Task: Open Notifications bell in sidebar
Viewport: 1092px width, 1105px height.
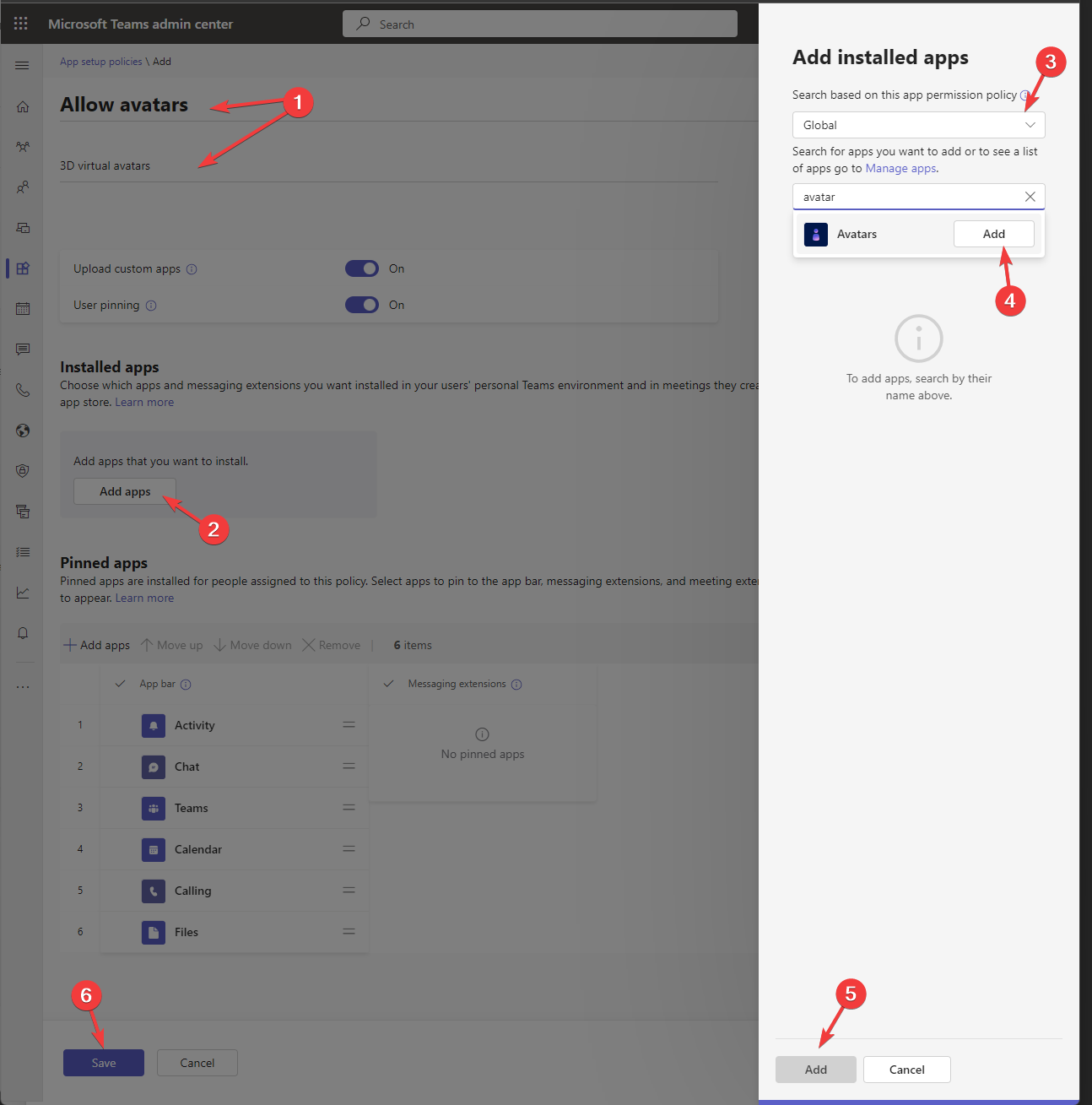Action: tap(23, 633)
